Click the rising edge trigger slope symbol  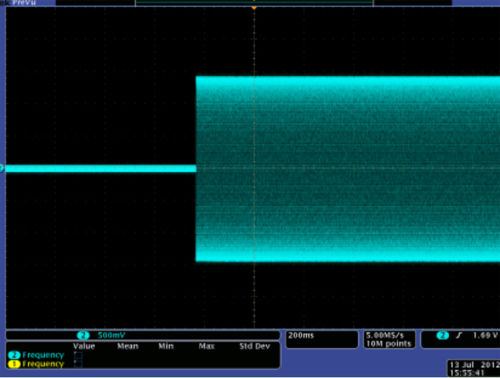[459, 335]
